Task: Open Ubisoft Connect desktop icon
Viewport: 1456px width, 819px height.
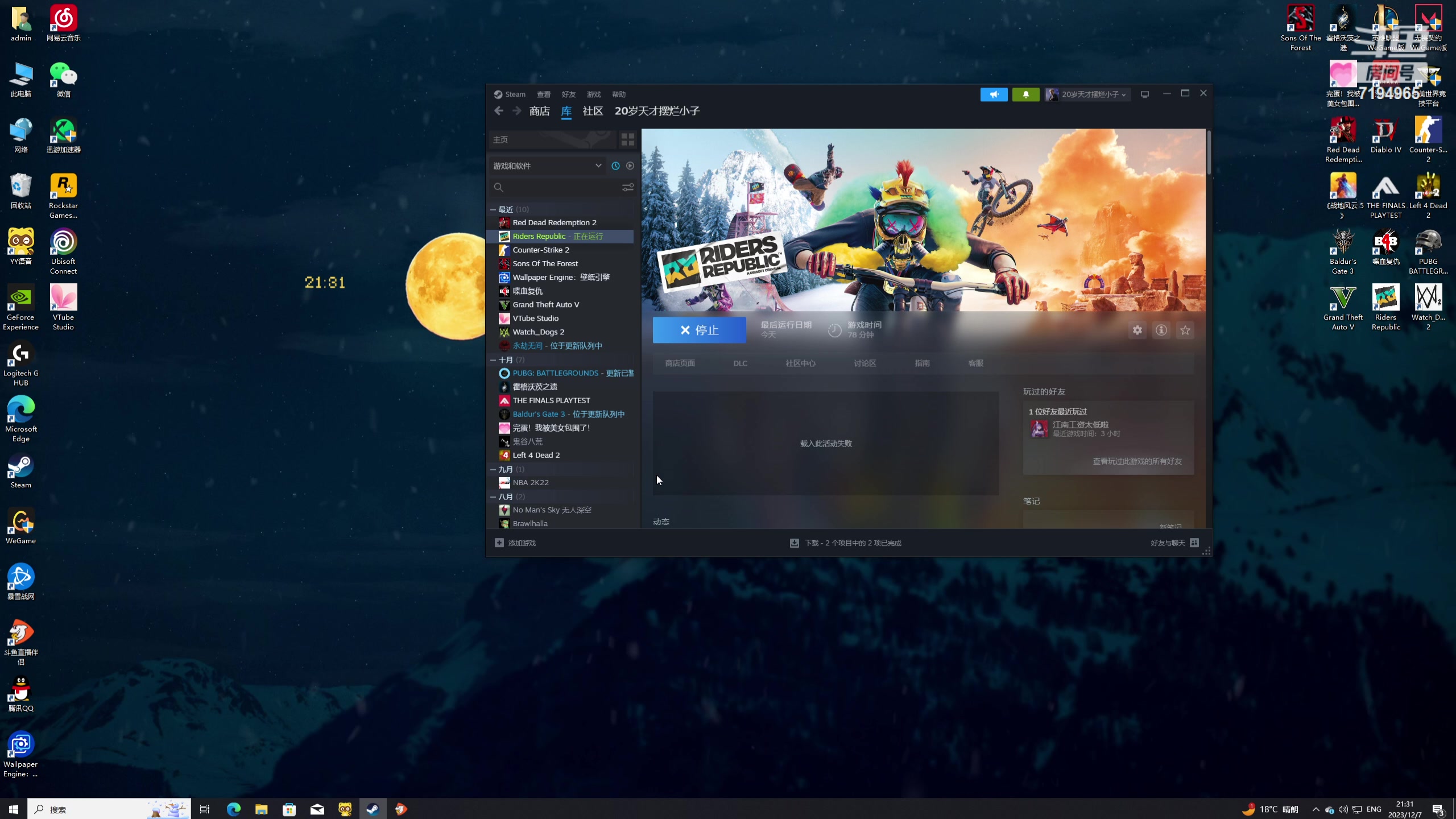Action: coord(63,251)
